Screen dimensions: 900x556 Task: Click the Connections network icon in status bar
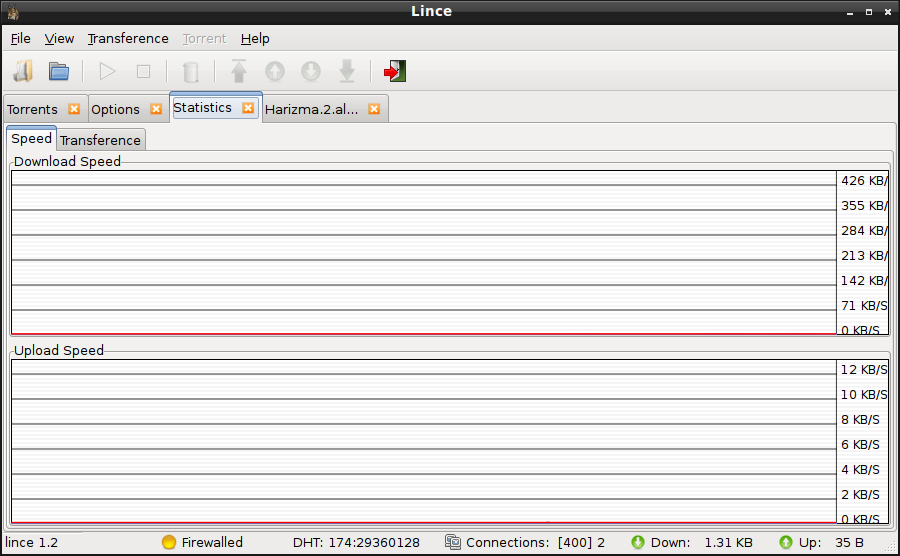pos(453,542)
